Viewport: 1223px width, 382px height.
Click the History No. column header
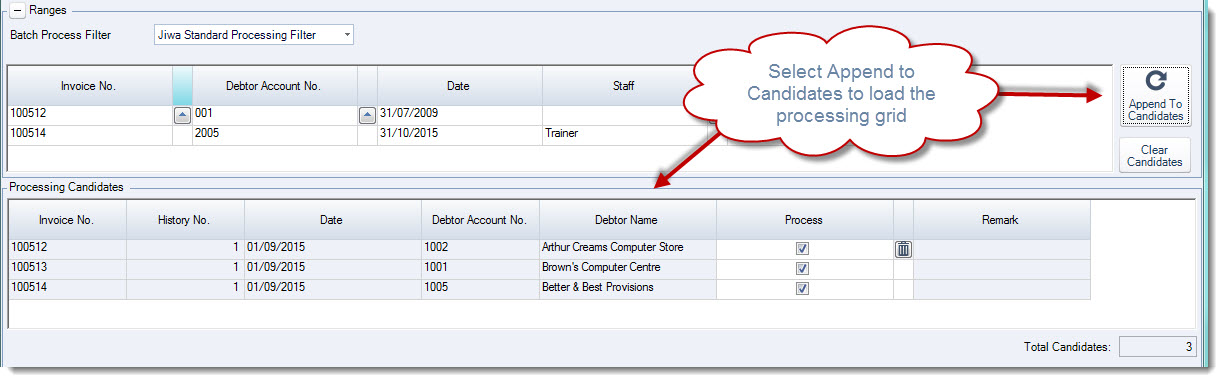coord(185,220)
